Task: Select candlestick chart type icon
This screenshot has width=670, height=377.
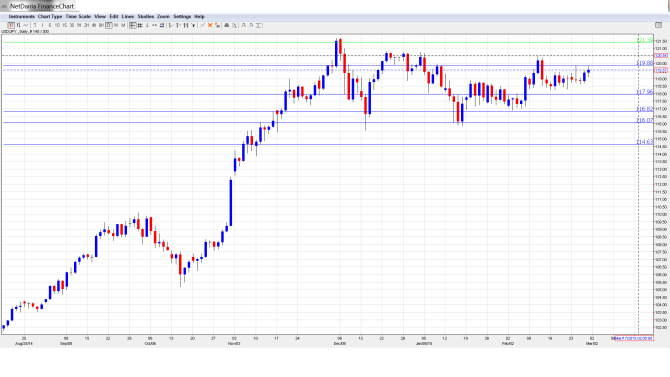Action: (x=11, y=25)
